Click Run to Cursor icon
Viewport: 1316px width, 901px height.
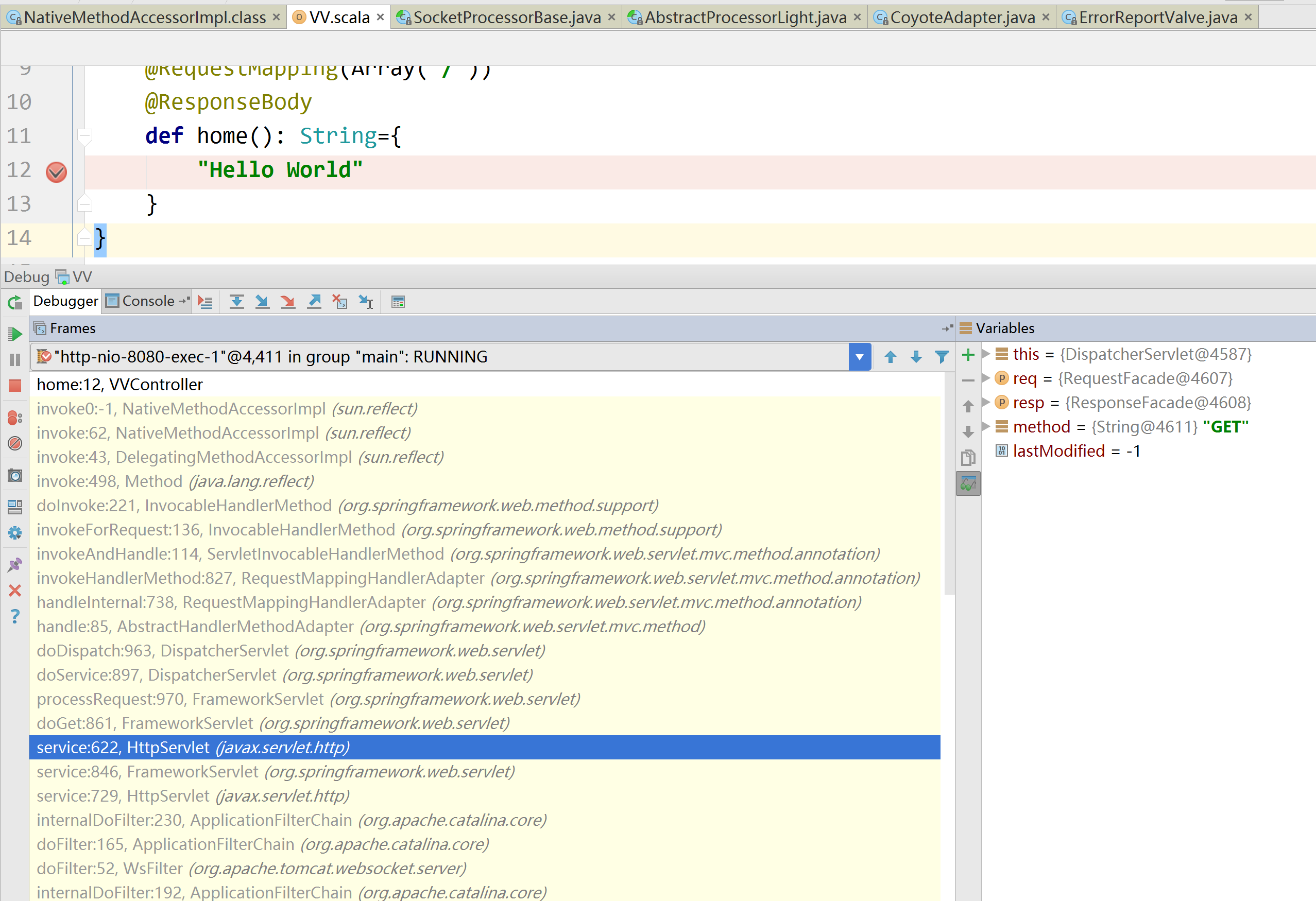click(366, 302)
